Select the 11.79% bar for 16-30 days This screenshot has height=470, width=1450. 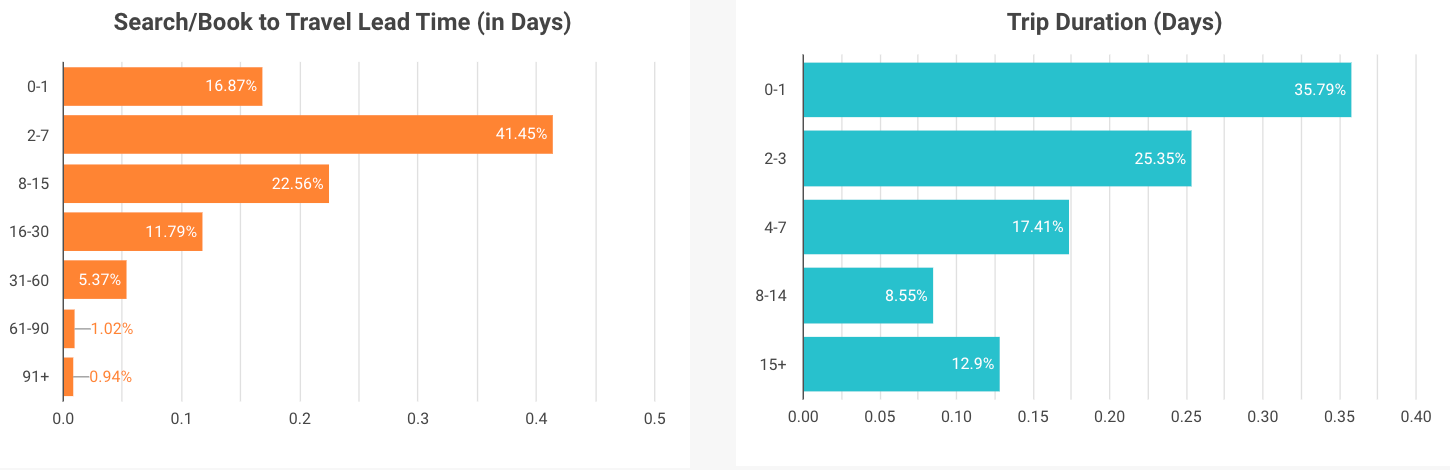click(x=132, y=231)
